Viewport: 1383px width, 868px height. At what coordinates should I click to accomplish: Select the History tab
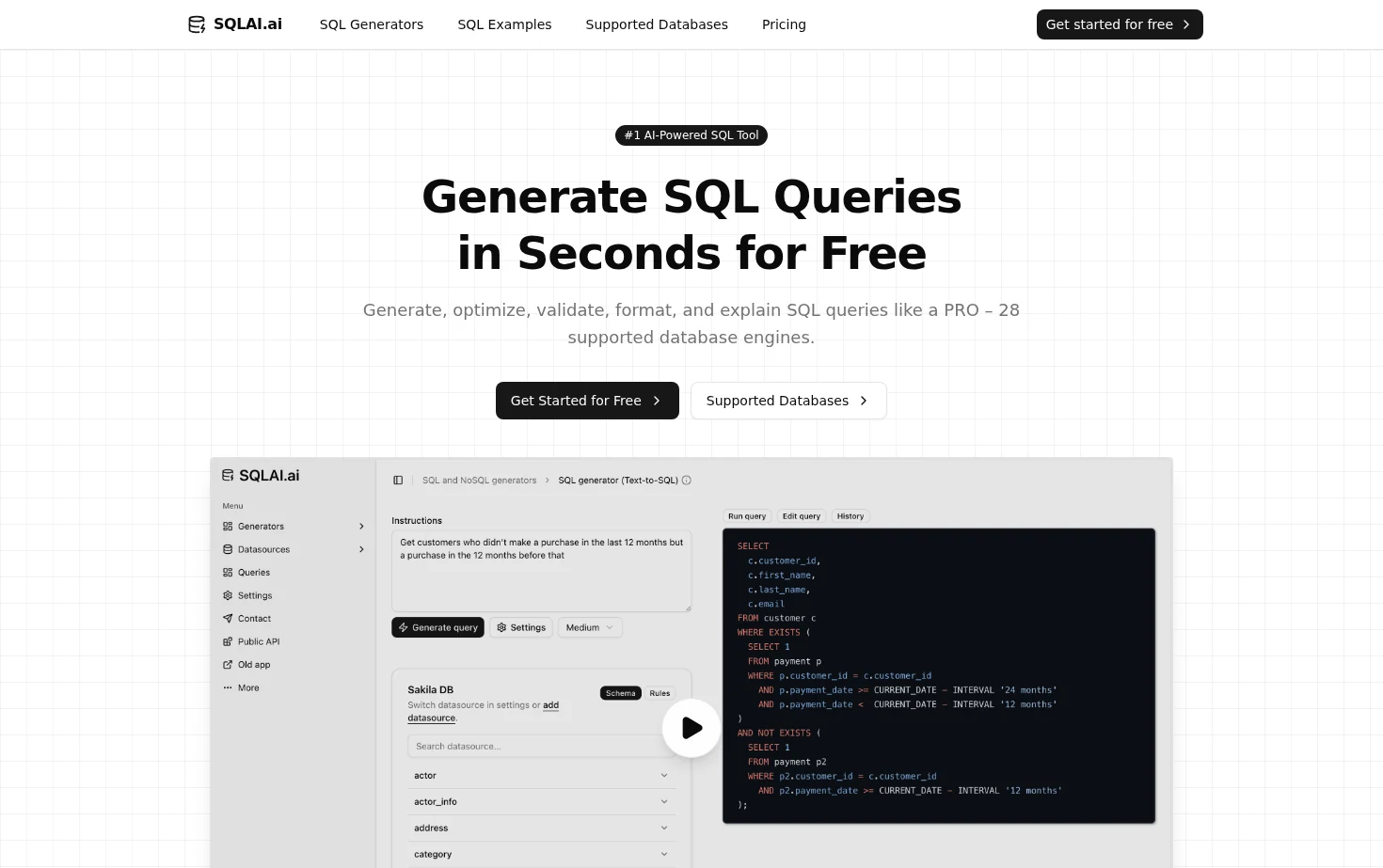pyautogui.click(x=850, y=516)
